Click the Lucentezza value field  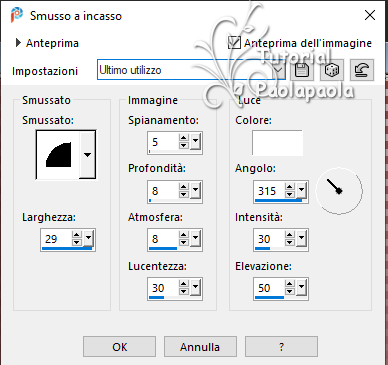click(x=163, y=288)
